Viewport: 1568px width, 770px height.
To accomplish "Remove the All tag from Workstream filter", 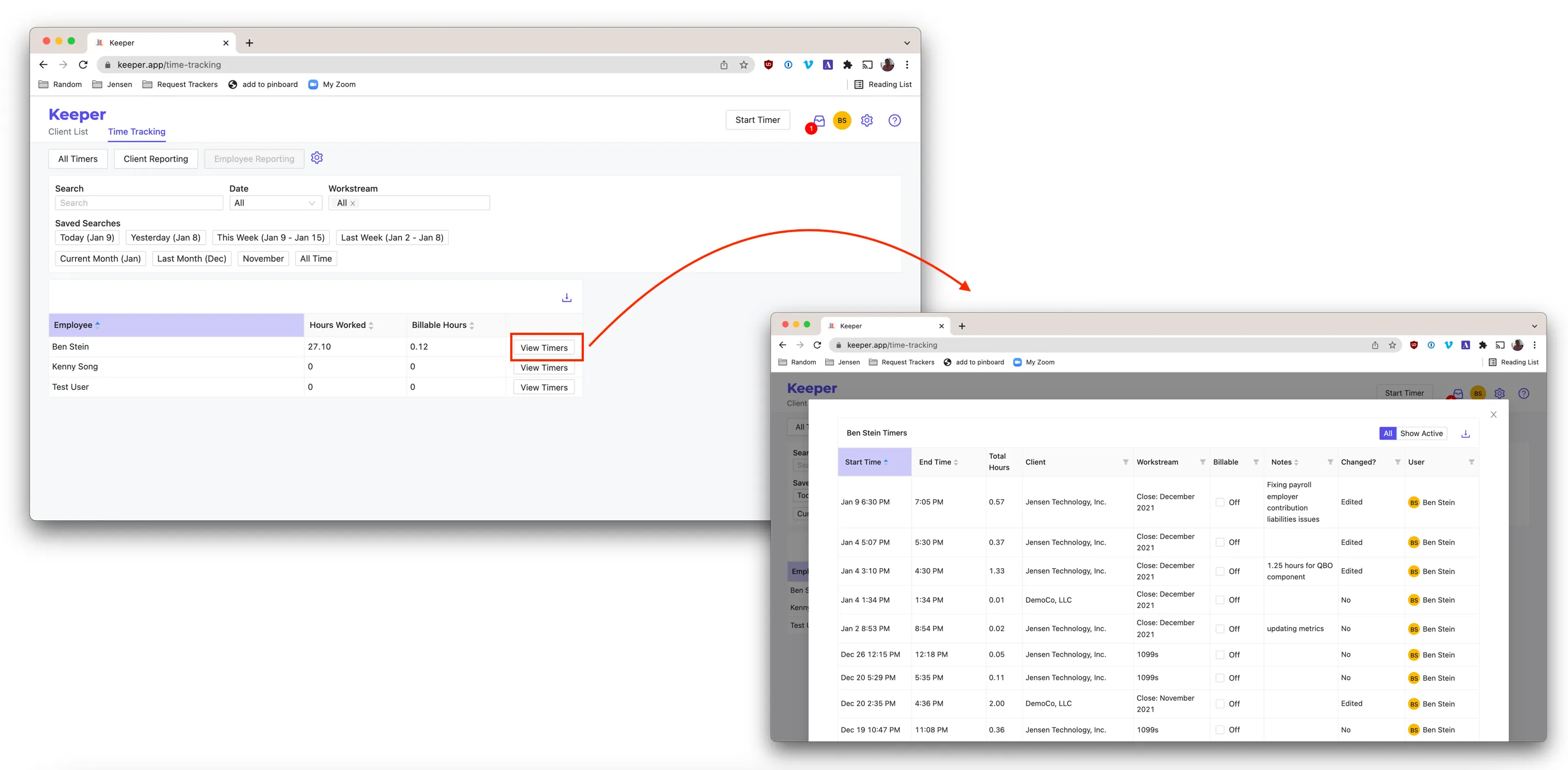I will [352, 204].
